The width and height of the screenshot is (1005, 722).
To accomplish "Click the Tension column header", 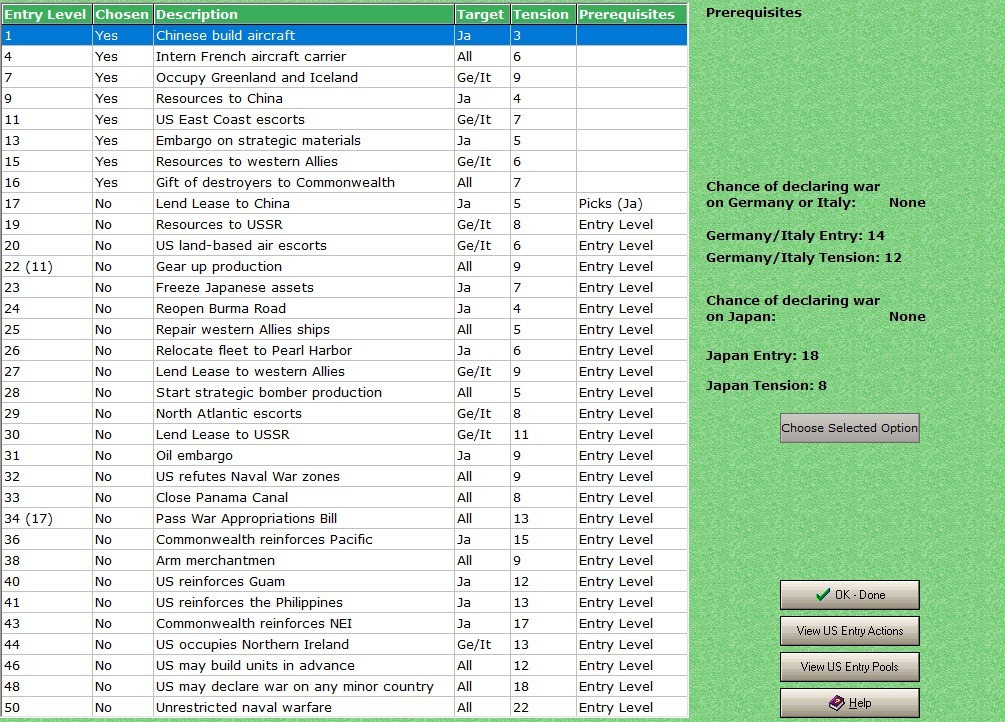I will [x=543, y=14].
